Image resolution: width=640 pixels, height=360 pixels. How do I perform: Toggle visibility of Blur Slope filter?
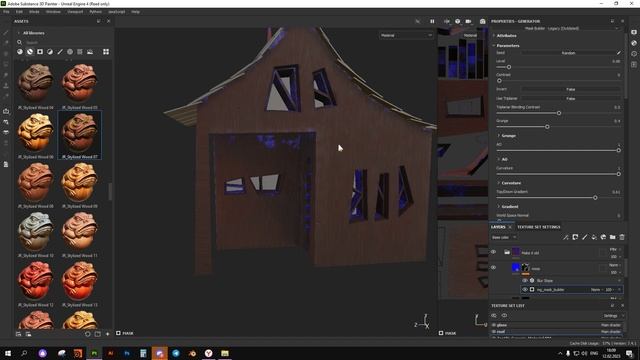525,280
